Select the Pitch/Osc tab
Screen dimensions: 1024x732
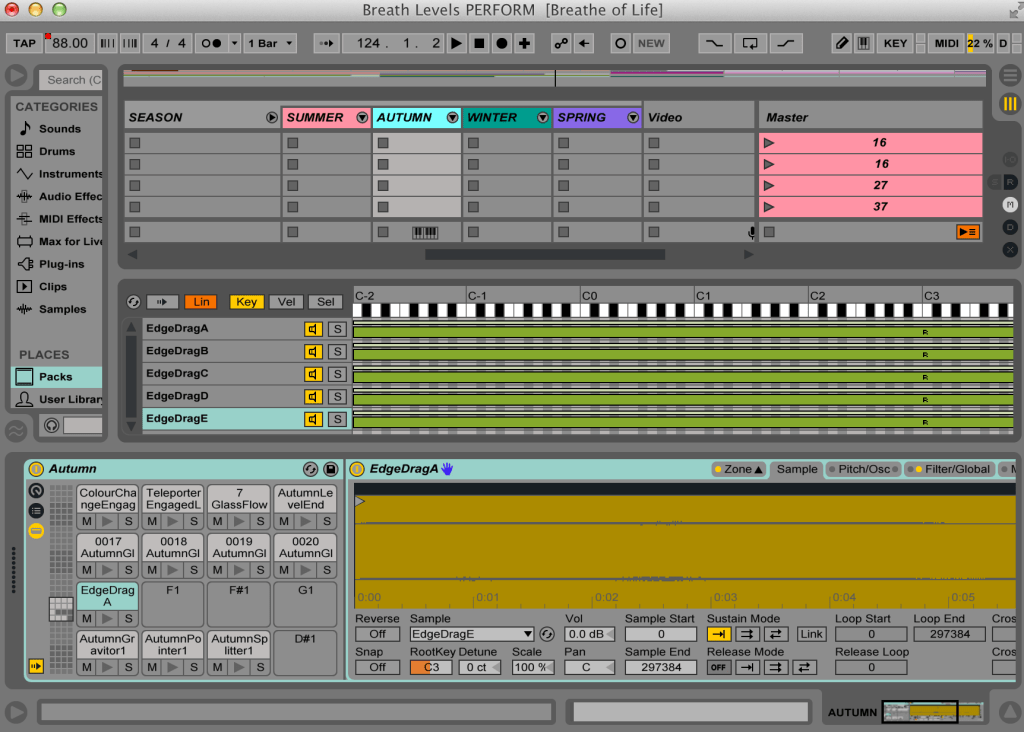866,469
